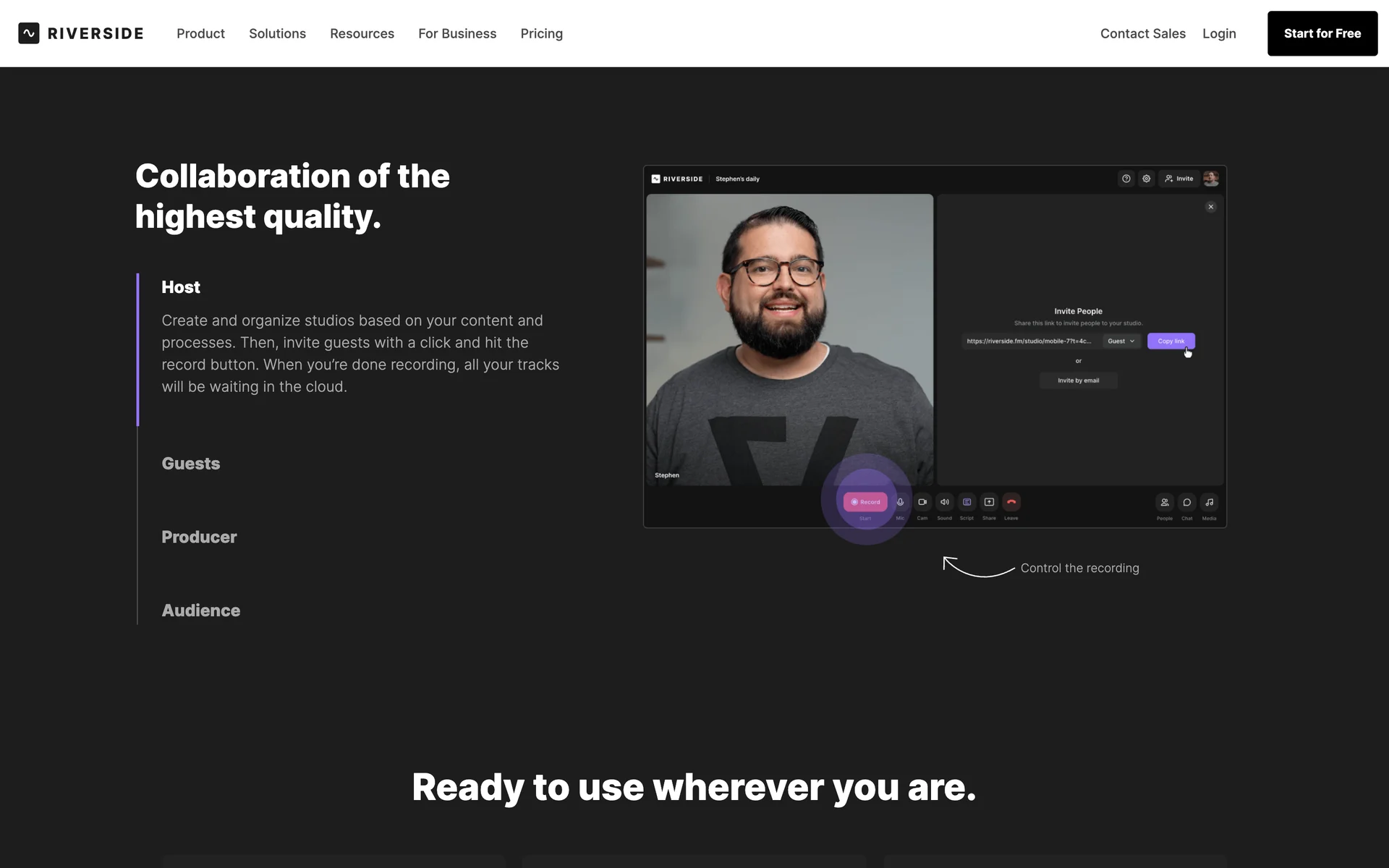Click the Riverside logo icon
1389x868 pixels.
coord(29,33)
